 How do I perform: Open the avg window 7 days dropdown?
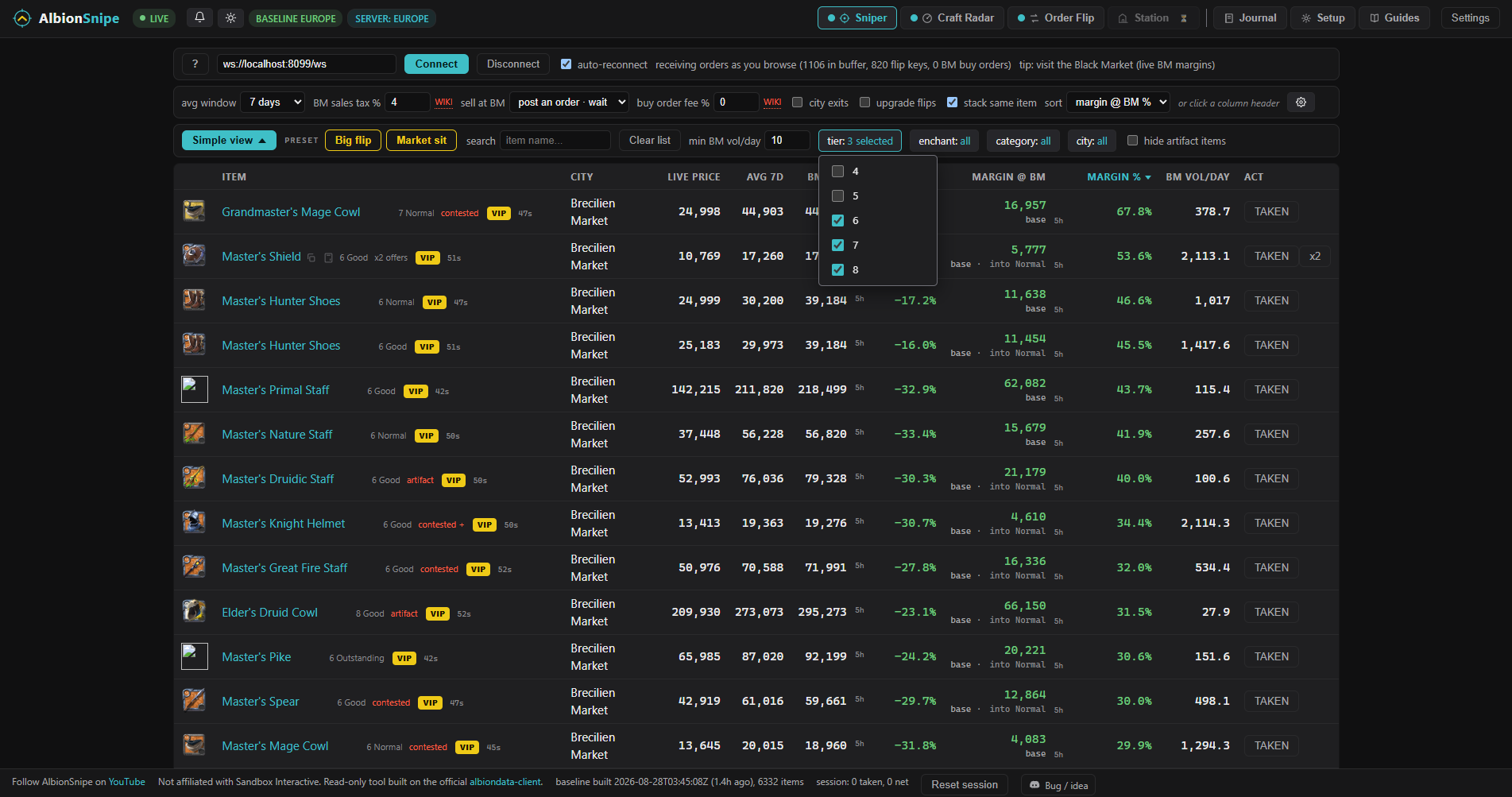[274, 103]
